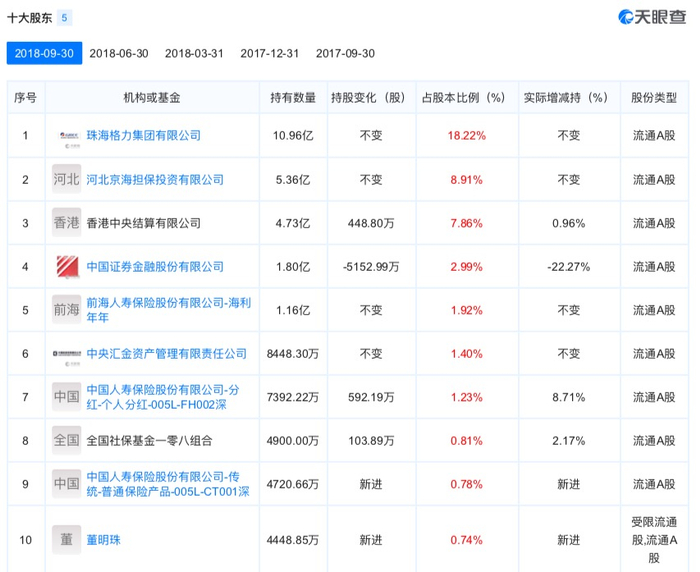This screenshot has height=572, width=700.
Task: Click the 0.74% share ratio value
Action: click(467, 540)
